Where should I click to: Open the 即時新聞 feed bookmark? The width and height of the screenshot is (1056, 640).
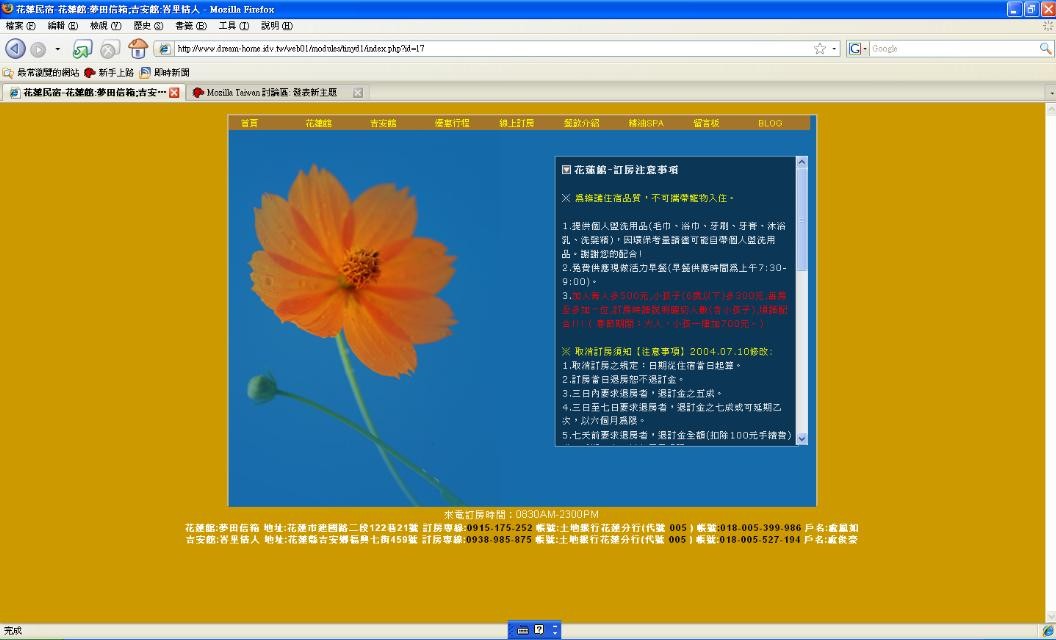pyautogui.click(x=165, y=72)
